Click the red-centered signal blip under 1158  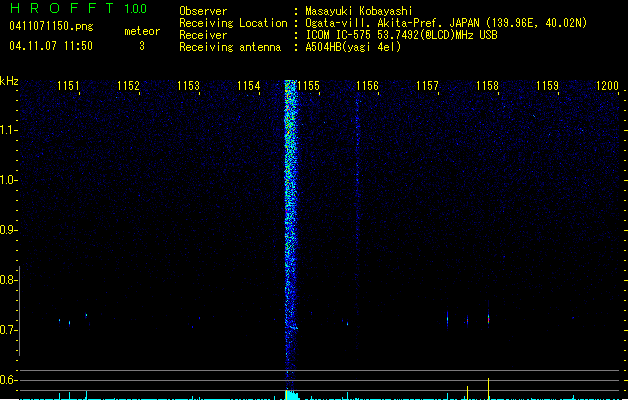488,319
